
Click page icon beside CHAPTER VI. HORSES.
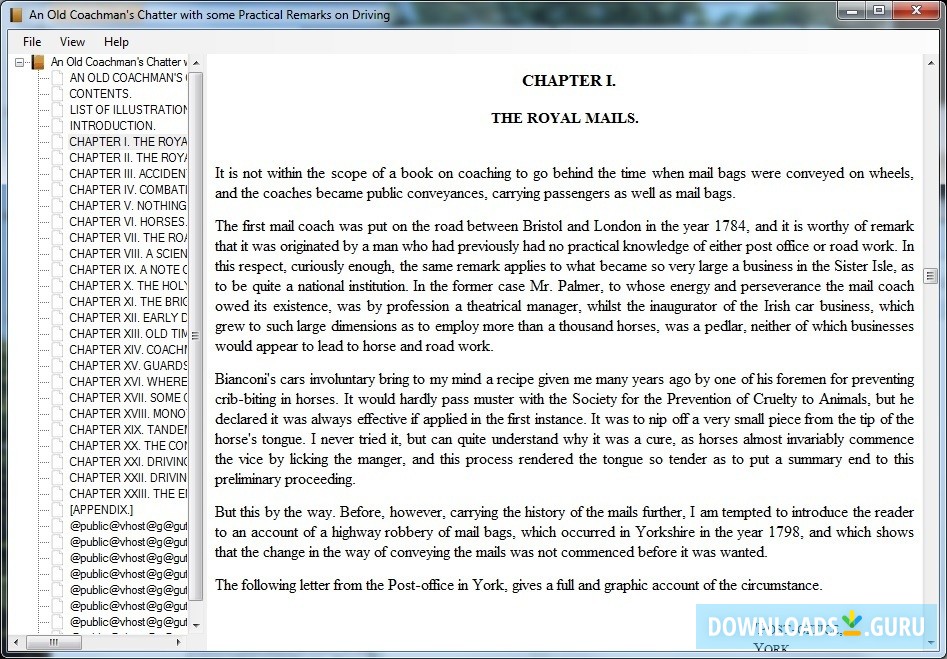(x=57, y=222)
